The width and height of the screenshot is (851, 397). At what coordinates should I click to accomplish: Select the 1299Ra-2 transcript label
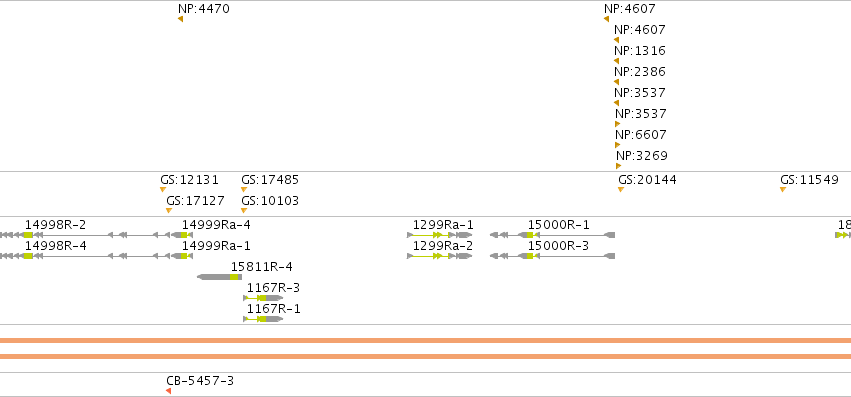443,246
